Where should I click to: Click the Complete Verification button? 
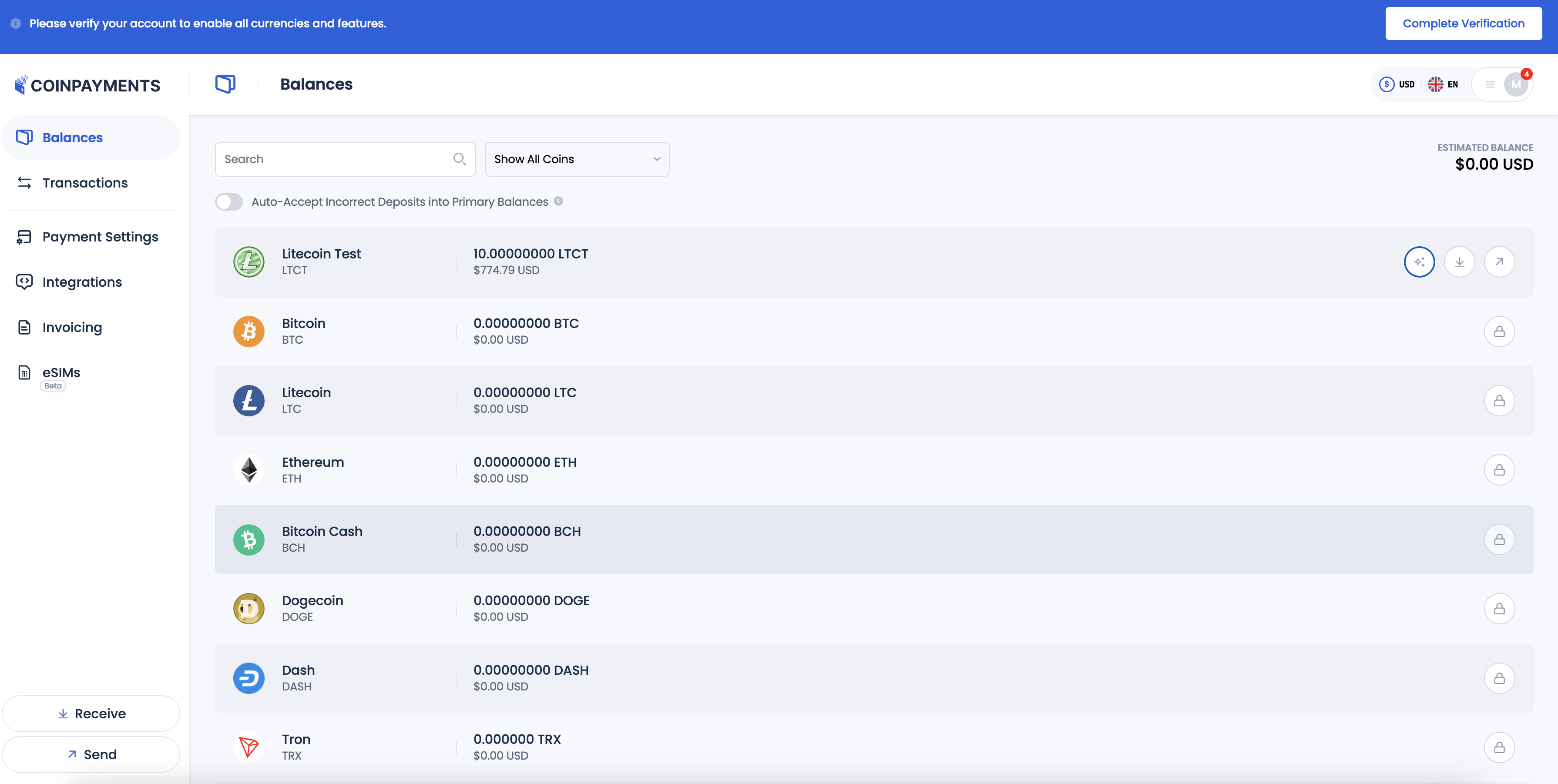1463,23
